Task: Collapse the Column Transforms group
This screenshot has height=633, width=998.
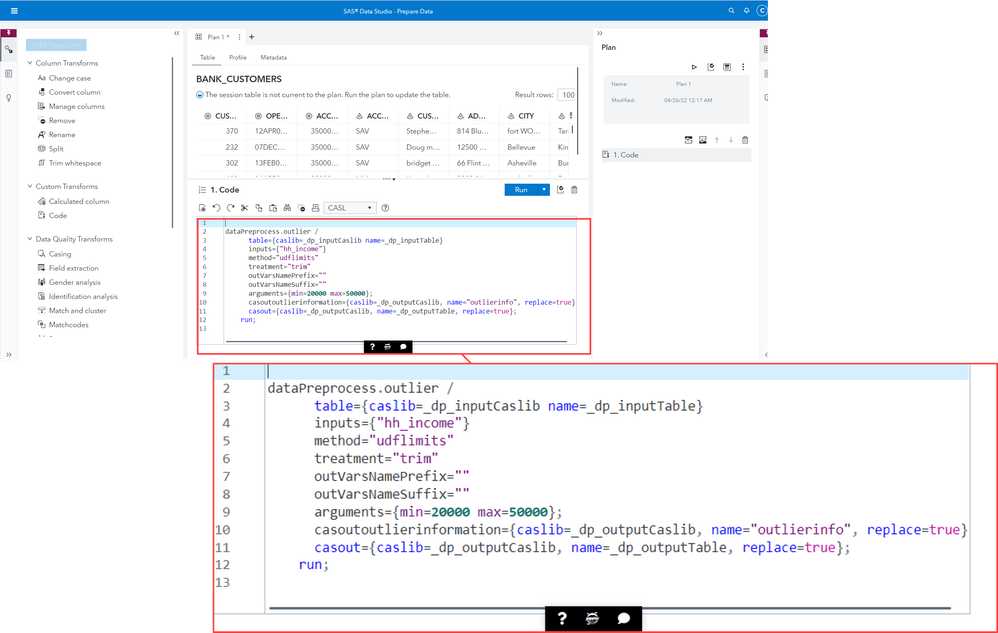Action: click(30, 63)
